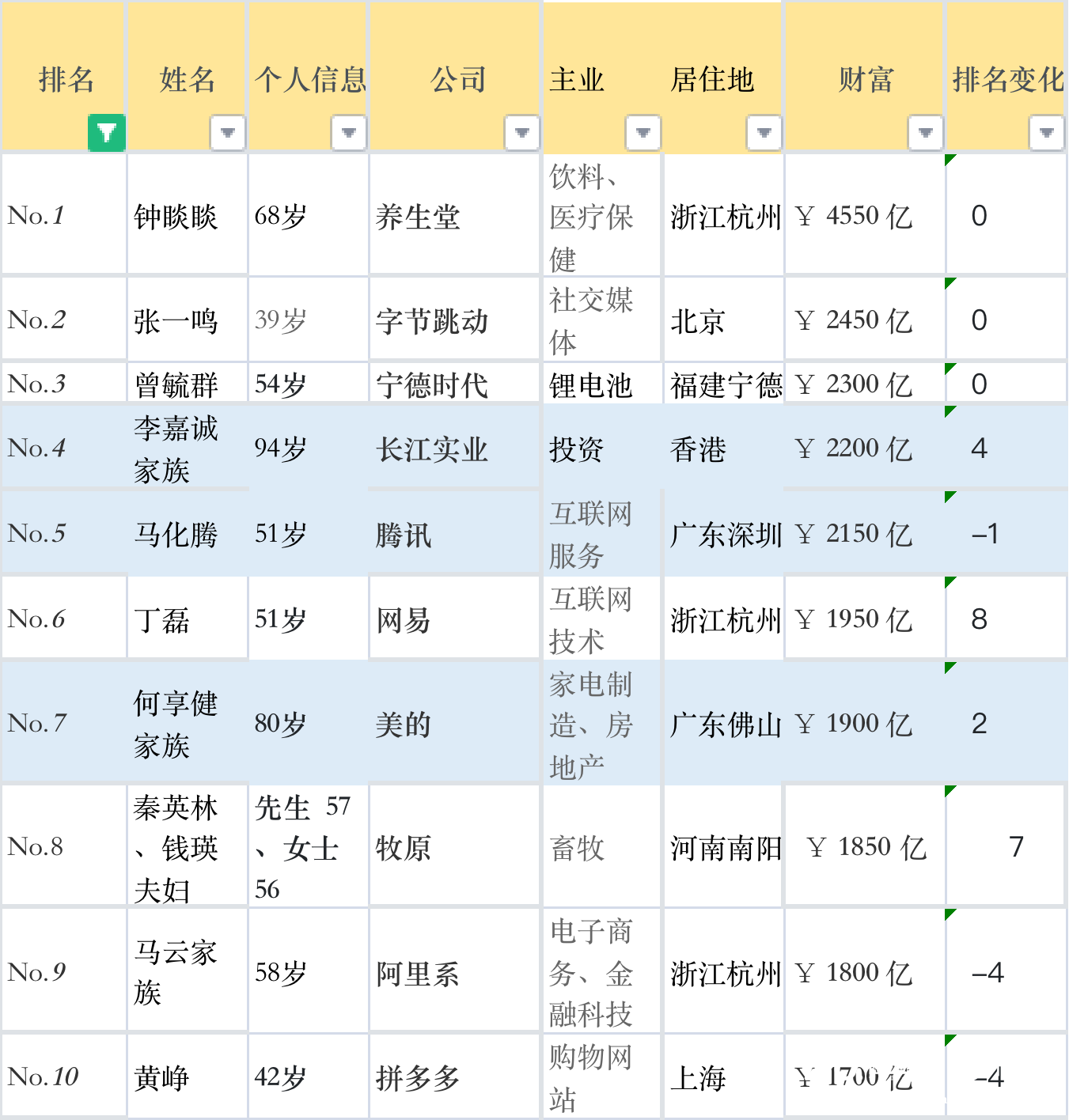
Task: Click the rank change cell showing 8
Action: pyautogui.click(x=1005, y=619)
